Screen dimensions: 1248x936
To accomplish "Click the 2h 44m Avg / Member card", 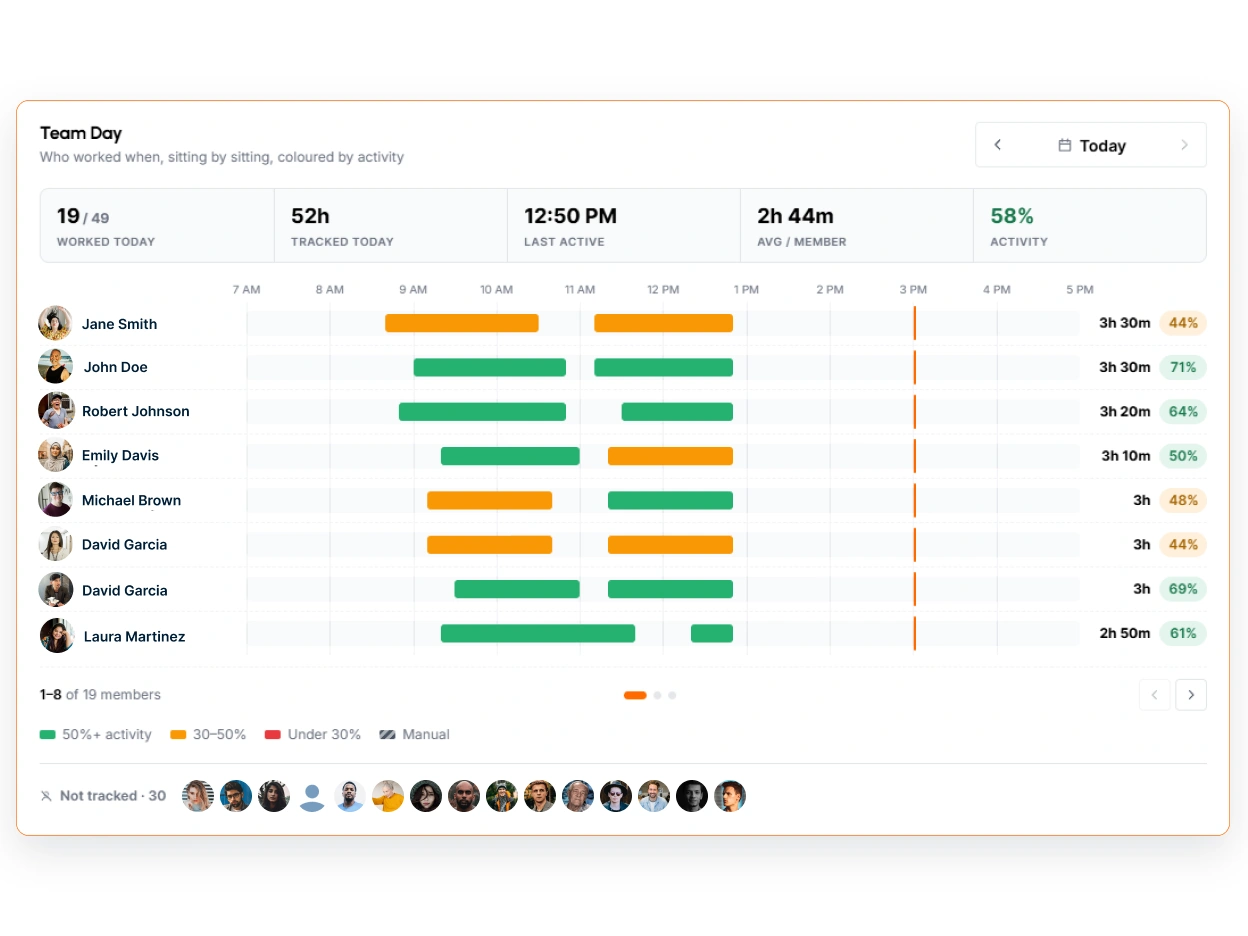I will click(857, 226).
